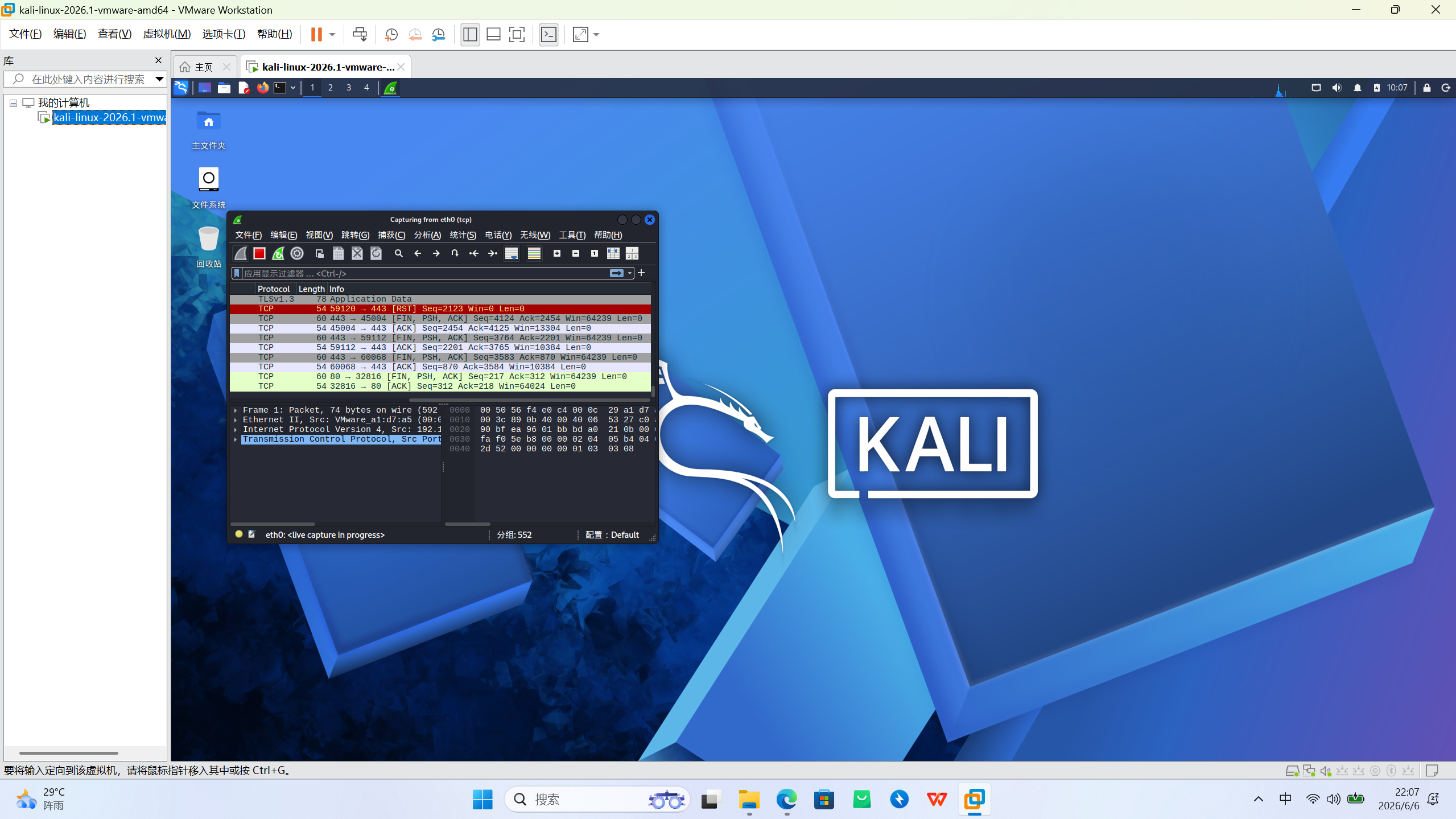Click the find packet magnifier icon
The width and height of the screenshot is (1456, 819).
[399, 253]
